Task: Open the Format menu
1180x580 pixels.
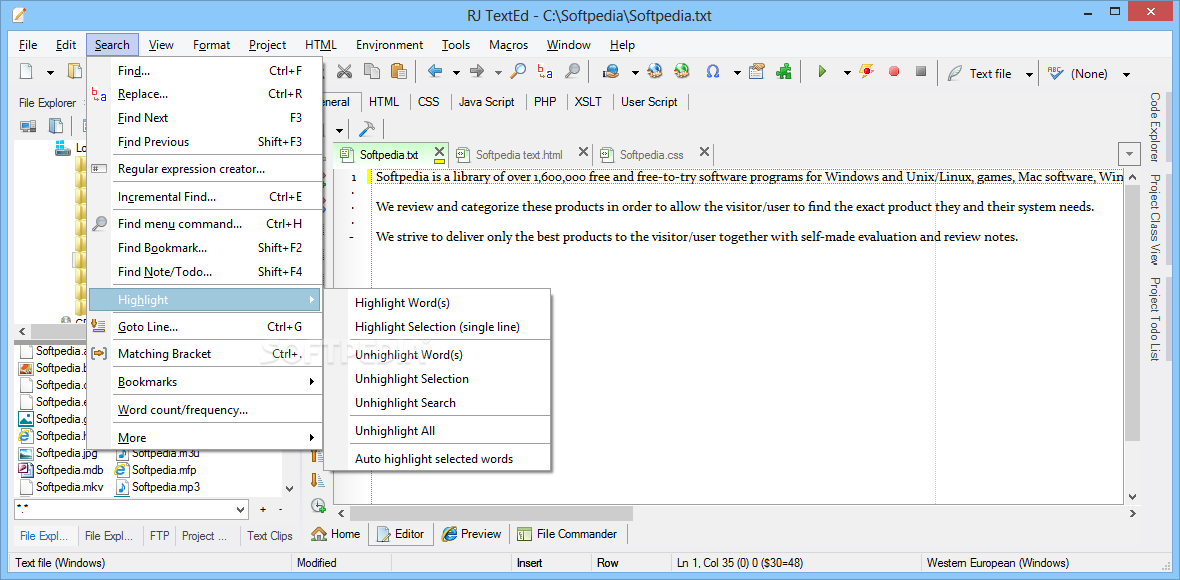Action: 211,45
